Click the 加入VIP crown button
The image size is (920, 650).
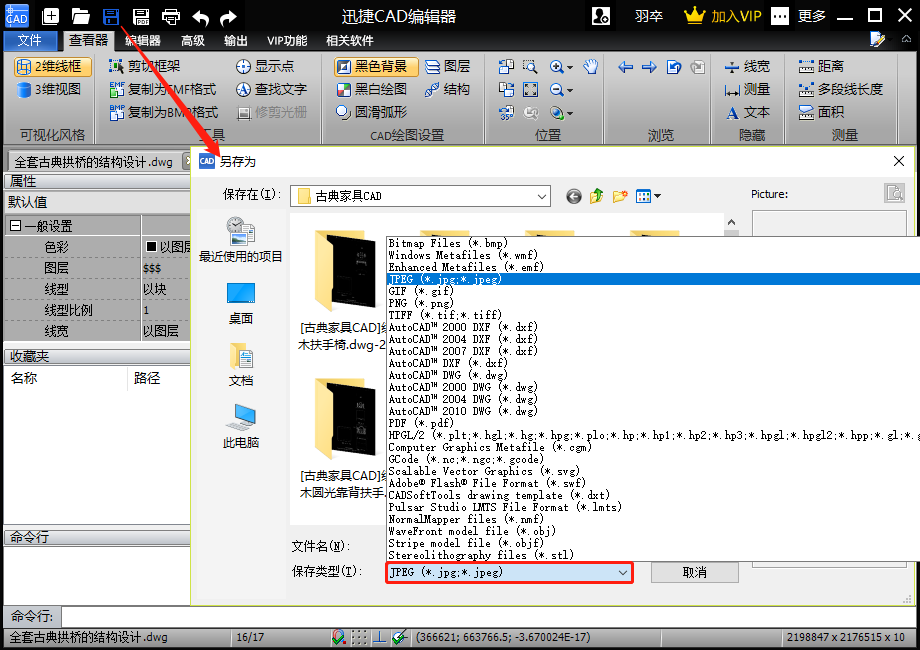(x=722, y=16)
